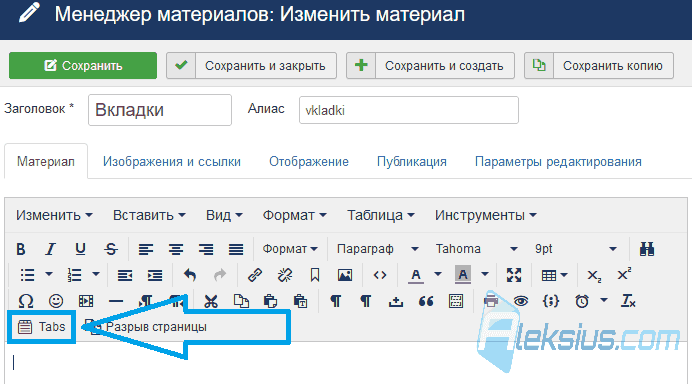Insert a table using the grid icon

[x=549, y=275]
